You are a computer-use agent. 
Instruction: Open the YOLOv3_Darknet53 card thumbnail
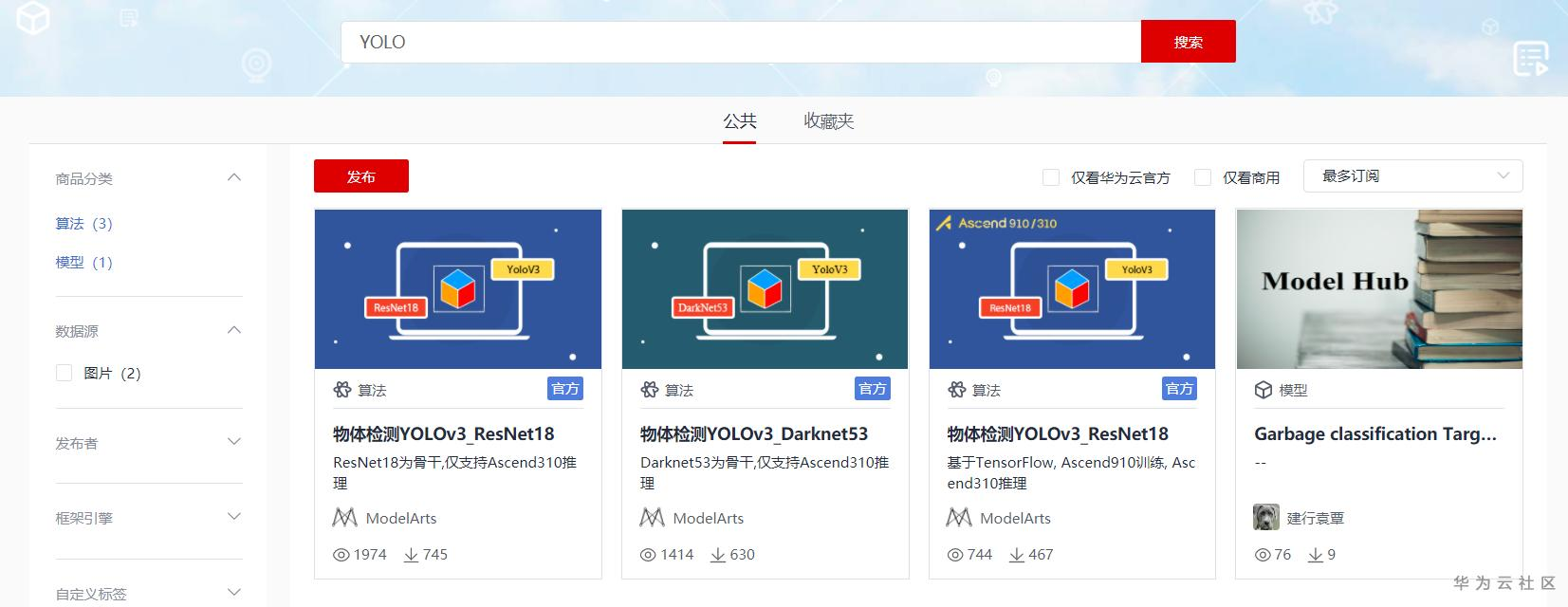pos(766,289)
